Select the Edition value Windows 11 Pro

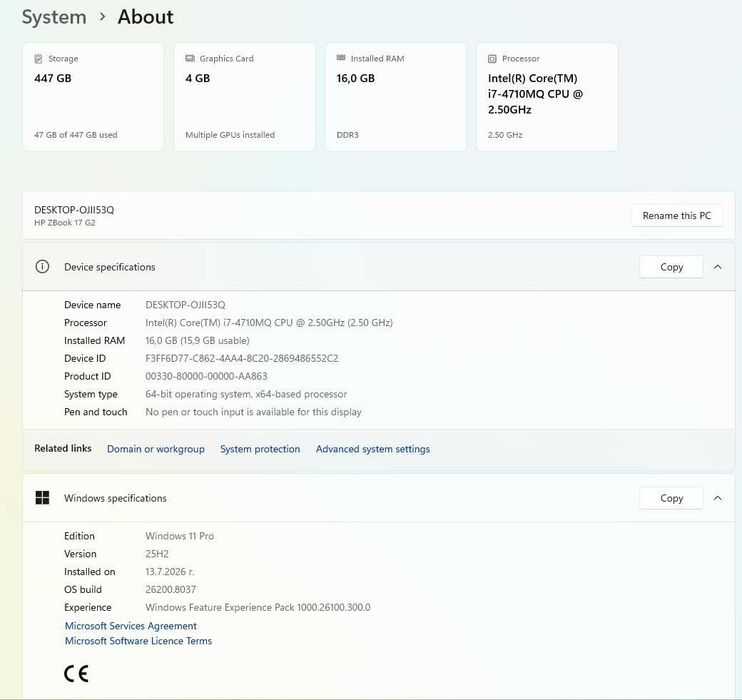179,536
